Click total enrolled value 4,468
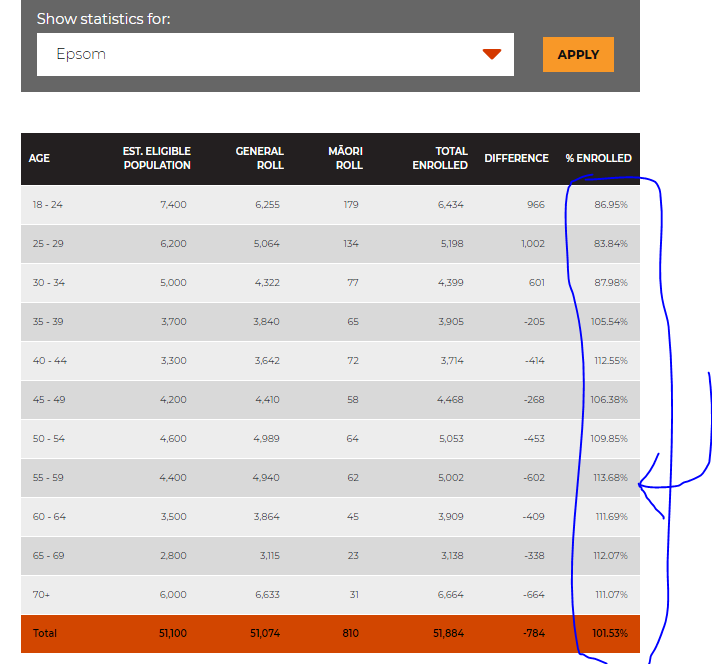The image size is (712, 664). [x=450, y=400]
